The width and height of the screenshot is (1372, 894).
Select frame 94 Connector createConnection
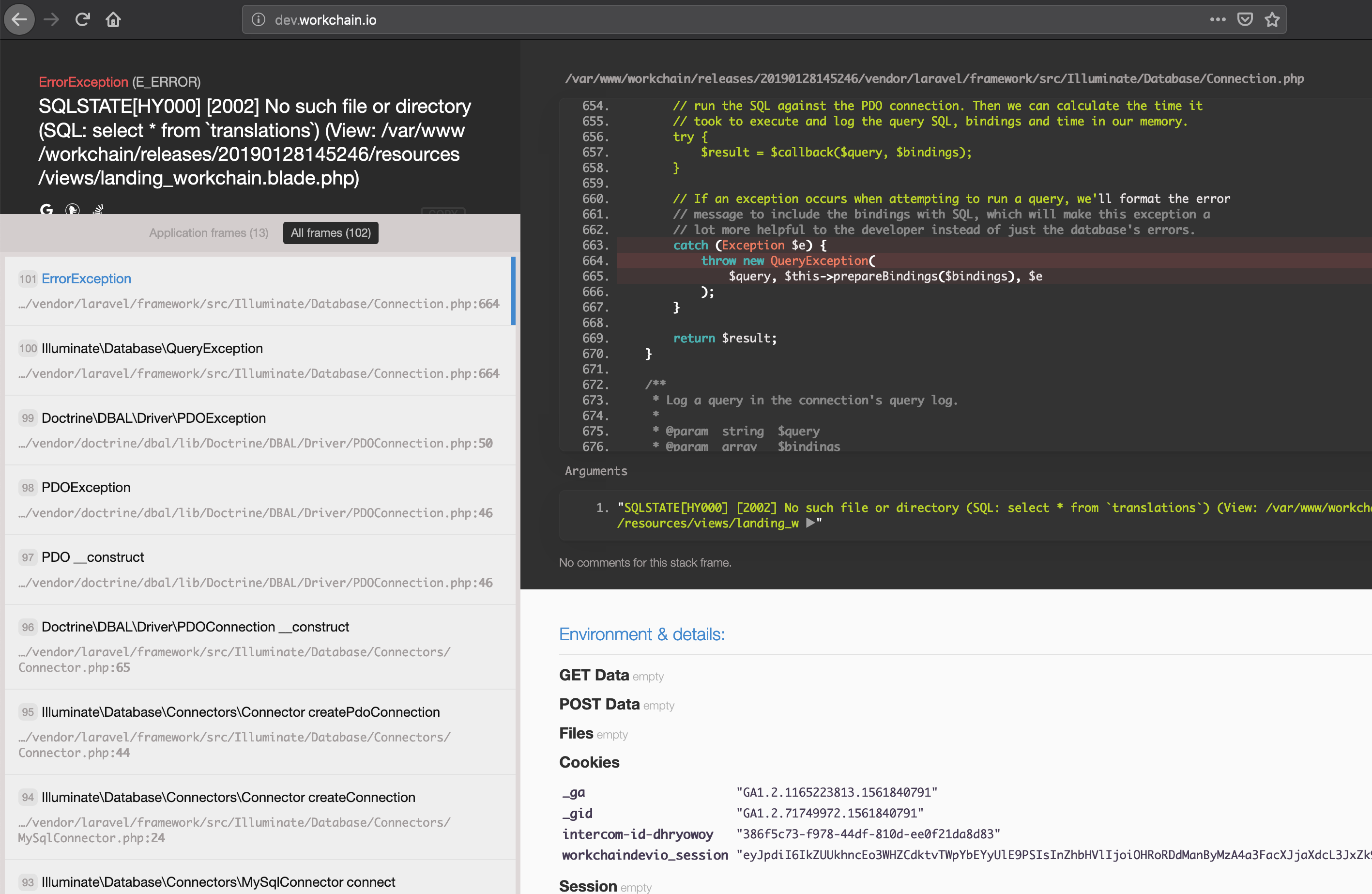click(x=259, y=817)
